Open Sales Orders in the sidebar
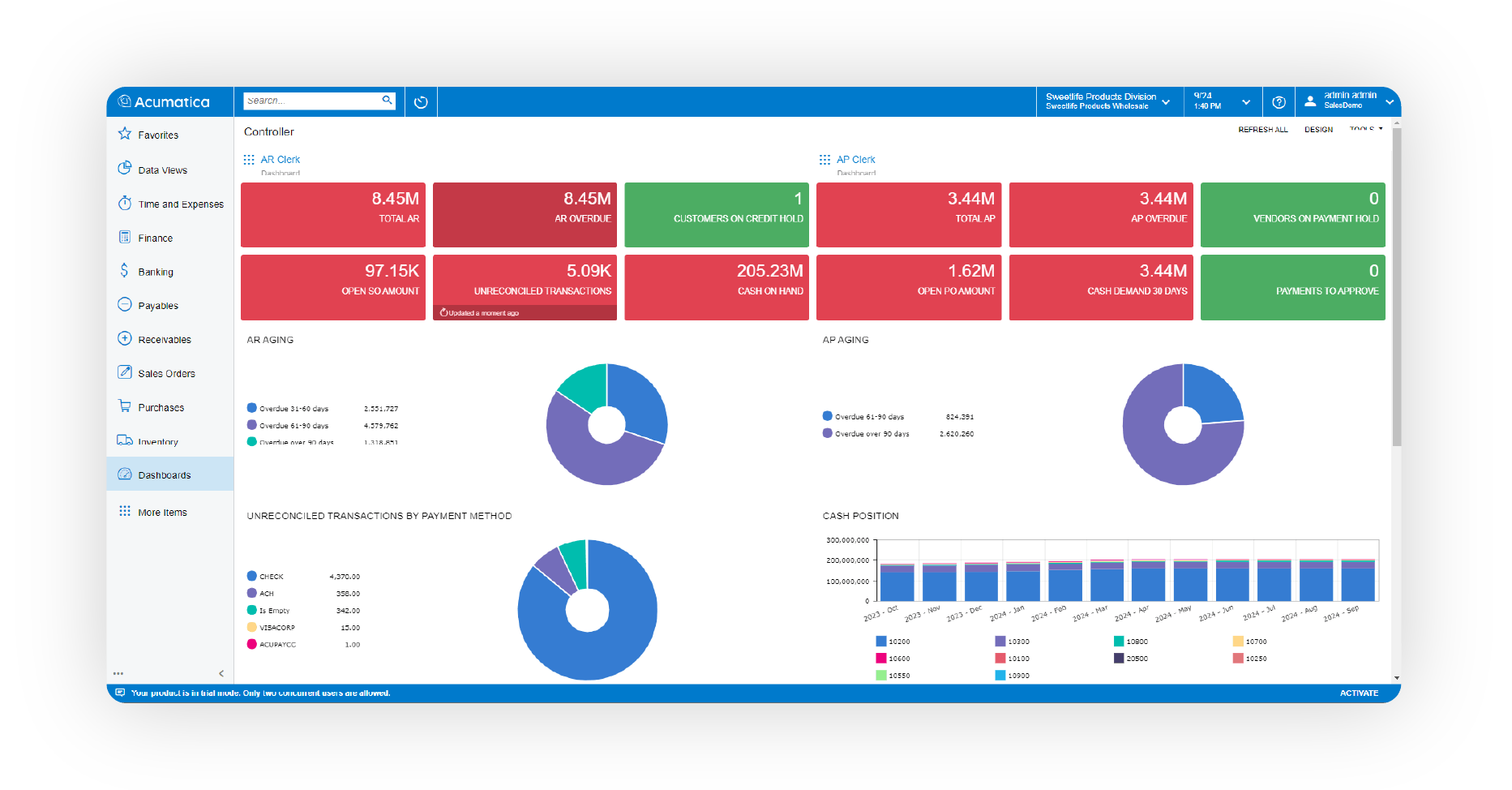Image resolution: width=1512 pixels, height=790 pixels. [170, 373]
